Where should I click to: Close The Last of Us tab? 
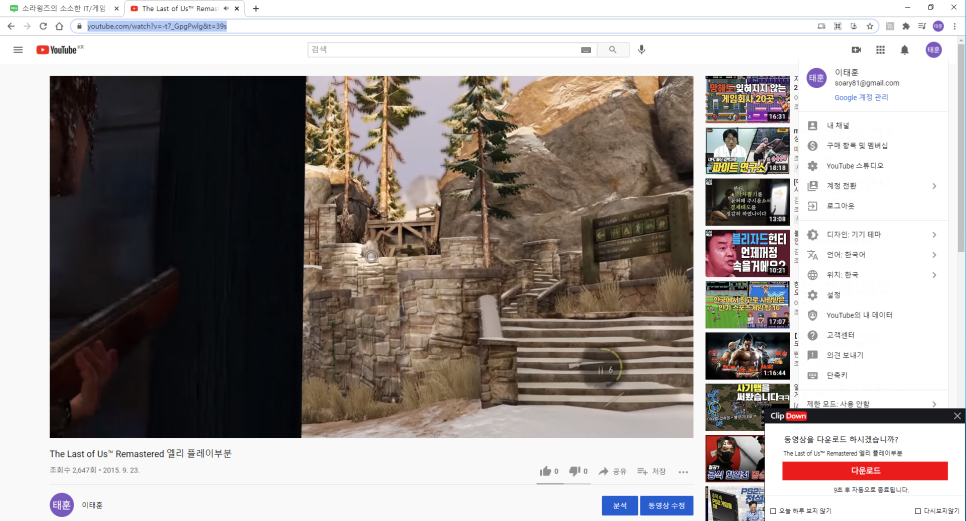click(237, 9)
